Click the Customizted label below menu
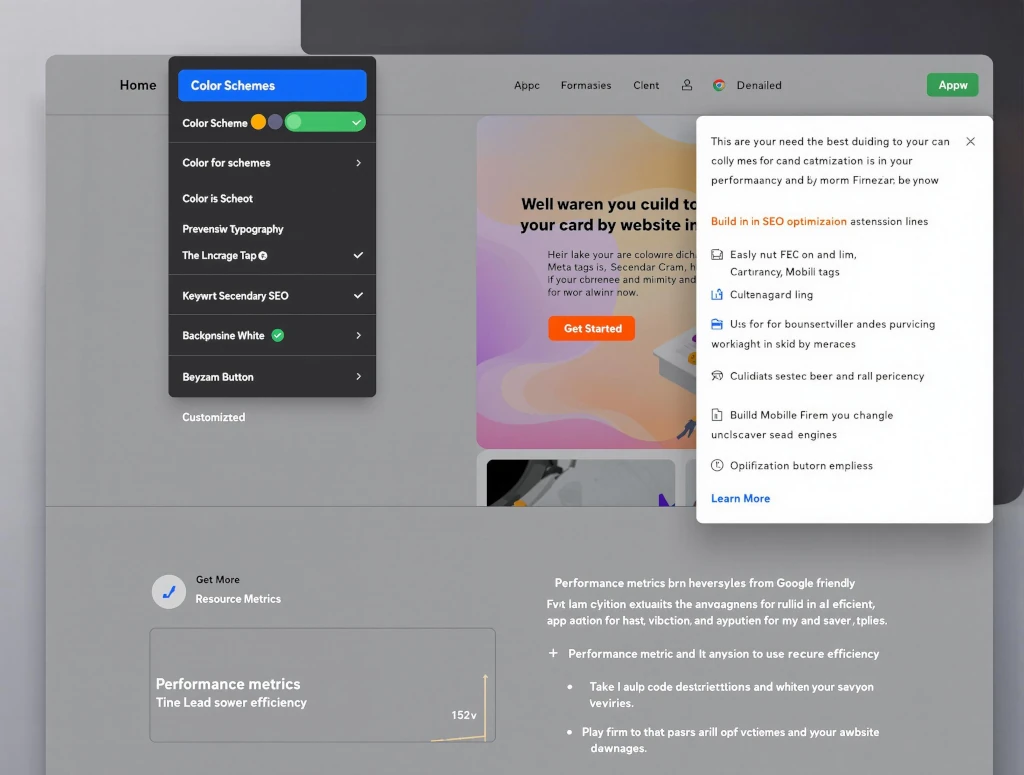The image size is (1024, 775). point(214,417)
